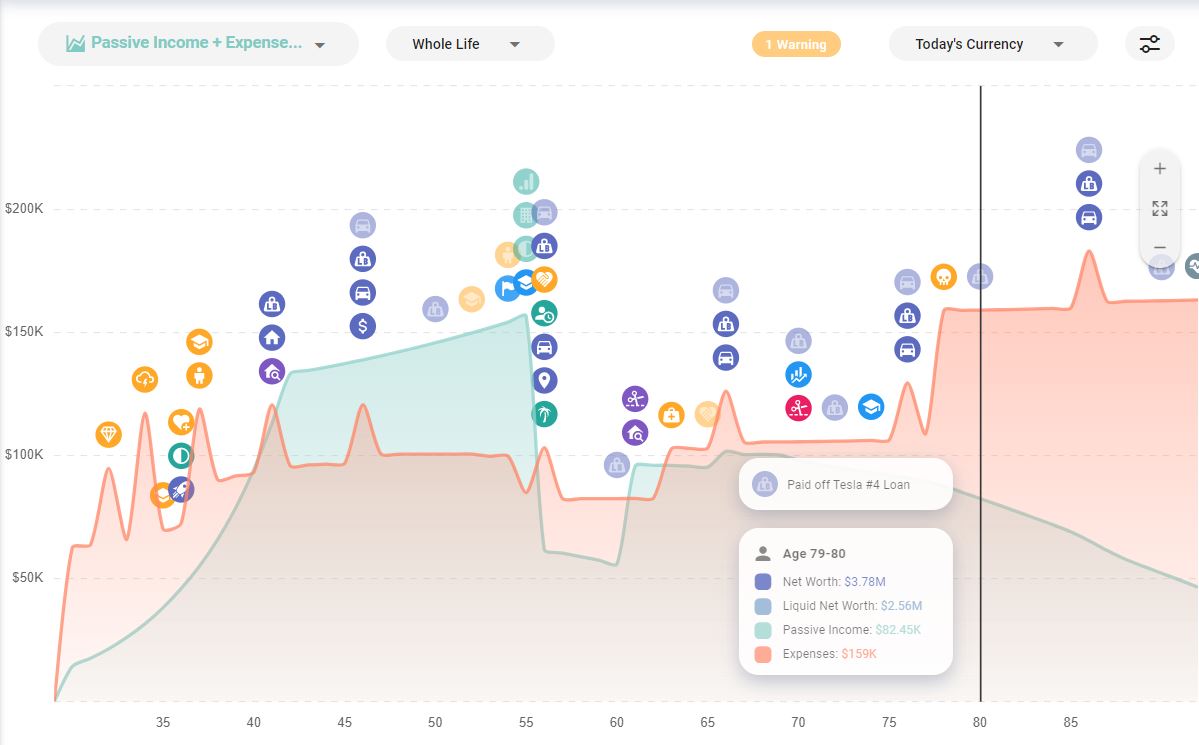Click the fit-to-screen expand icon

click(1160, 208)
